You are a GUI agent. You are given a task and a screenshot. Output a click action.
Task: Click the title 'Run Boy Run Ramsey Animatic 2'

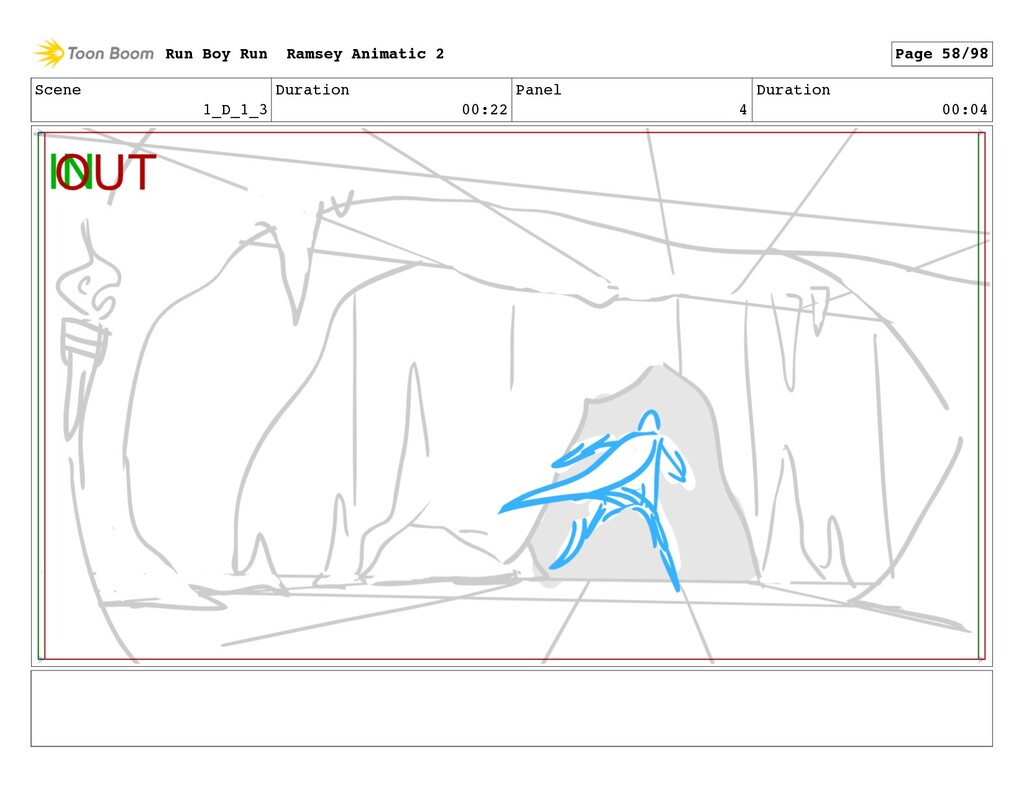[304, 54]
